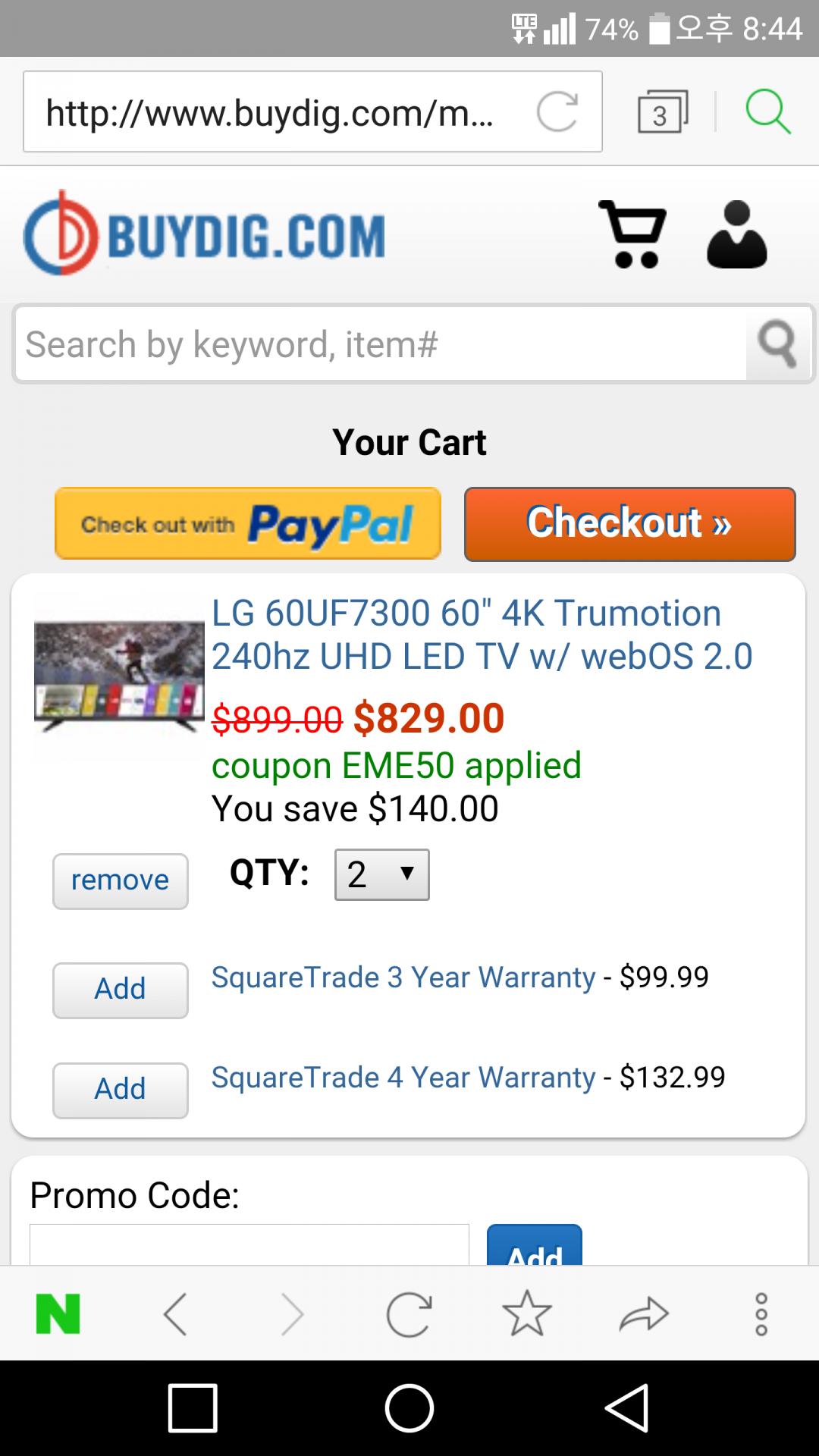Viewport: 819px width, 1456px height.
Task: Open the shopping cart icon
Action: click(632, 234)
